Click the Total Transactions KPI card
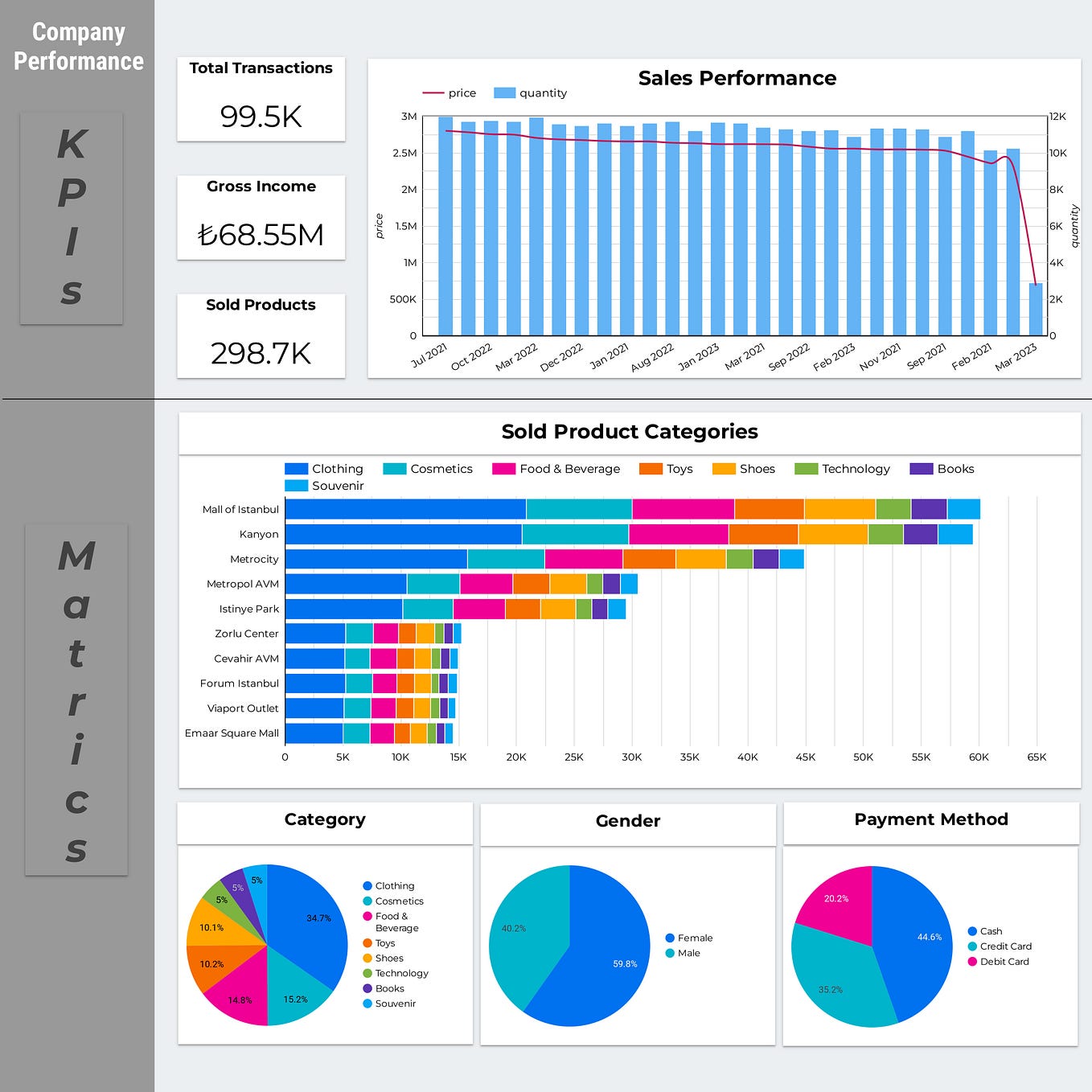Screen dimensions: 1092x1092 (261, 98)
